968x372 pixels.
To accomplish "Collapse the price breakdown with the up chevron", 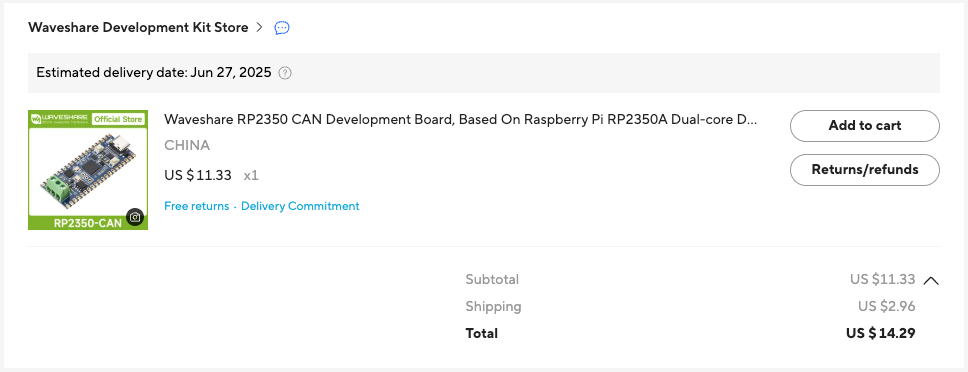I will [x=931, y=280].
